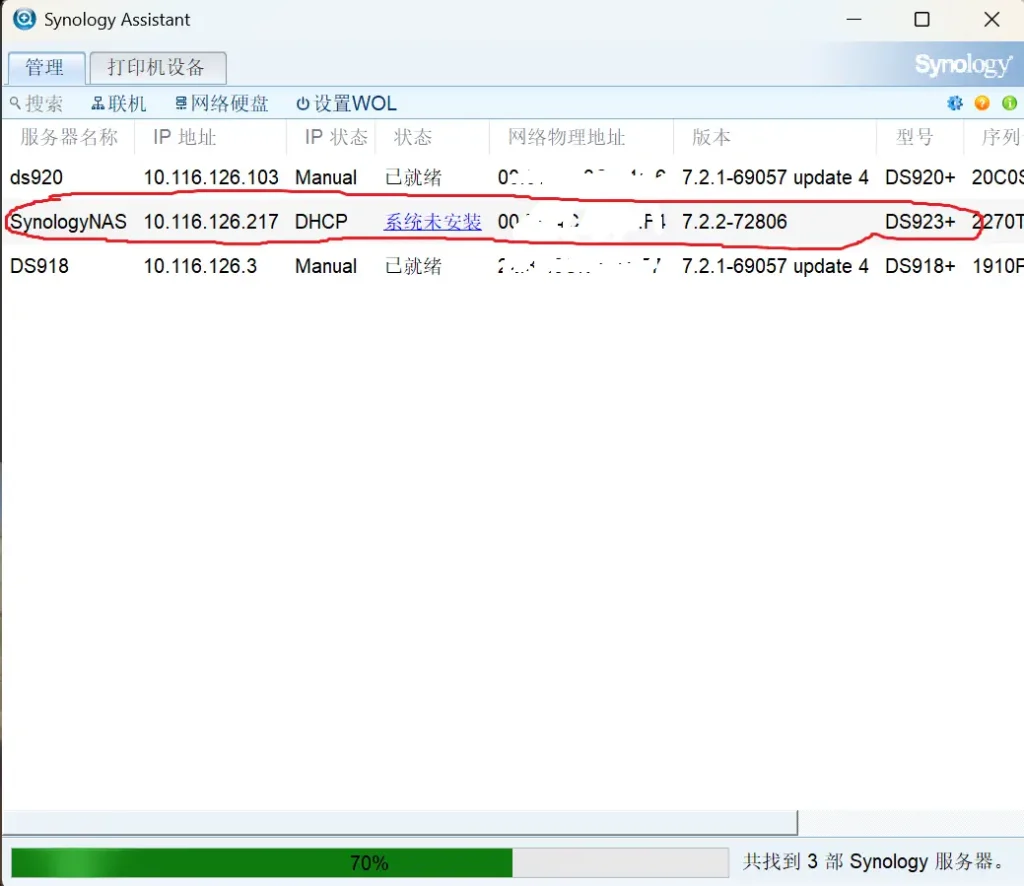Click the horizontal scrollbar under the server list
Screen dimensions: 1024x886
pos(399,822)
